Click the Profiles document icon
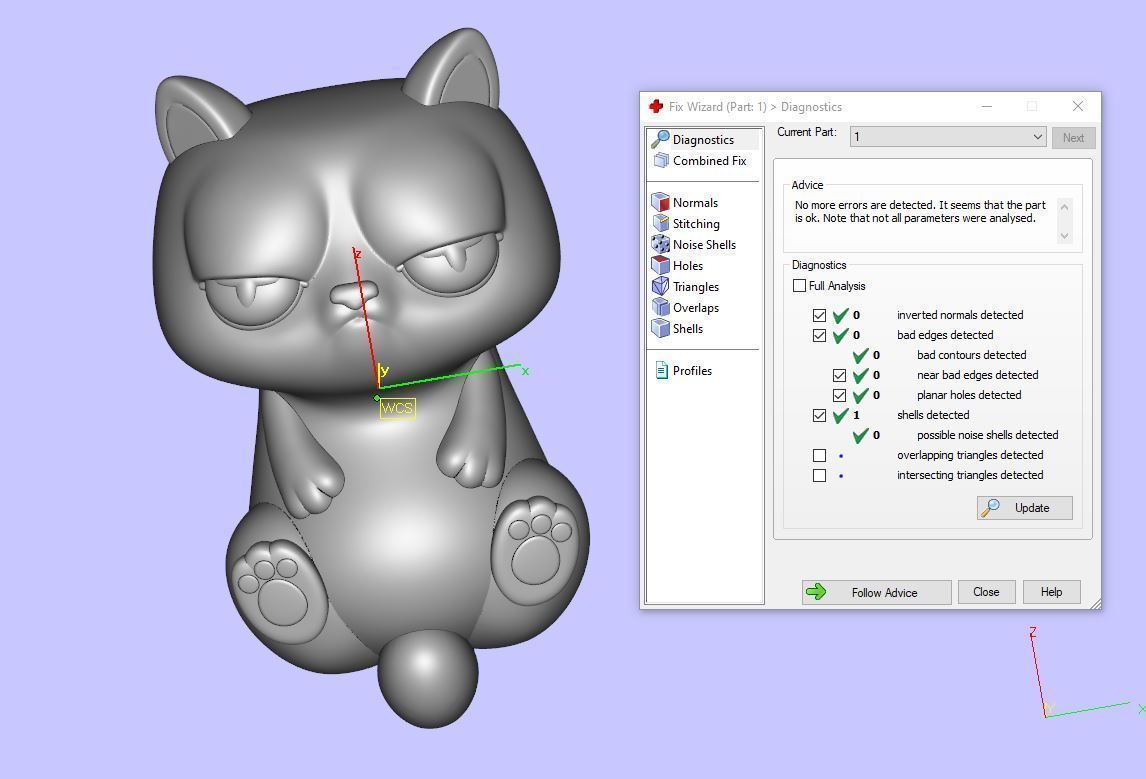Viewport: 1146px width, 779px height. click(x=661, y=370)
